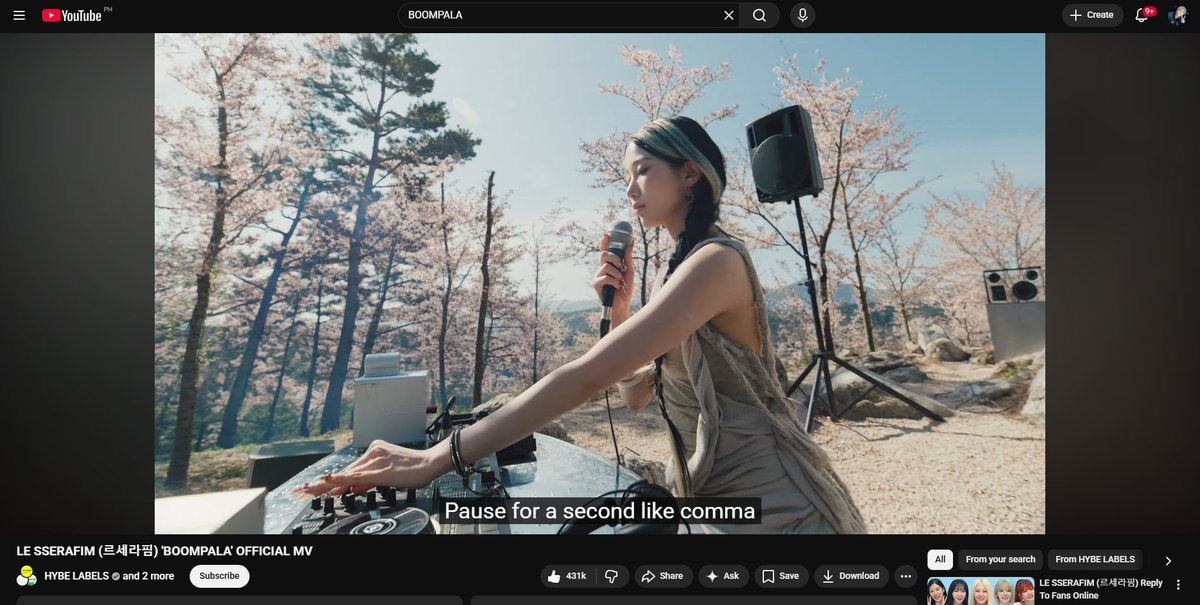The height and width of the screenshot is (605, 1200).
Task: Subscribe to HYBE LABELS
Action: coord(219,576)
